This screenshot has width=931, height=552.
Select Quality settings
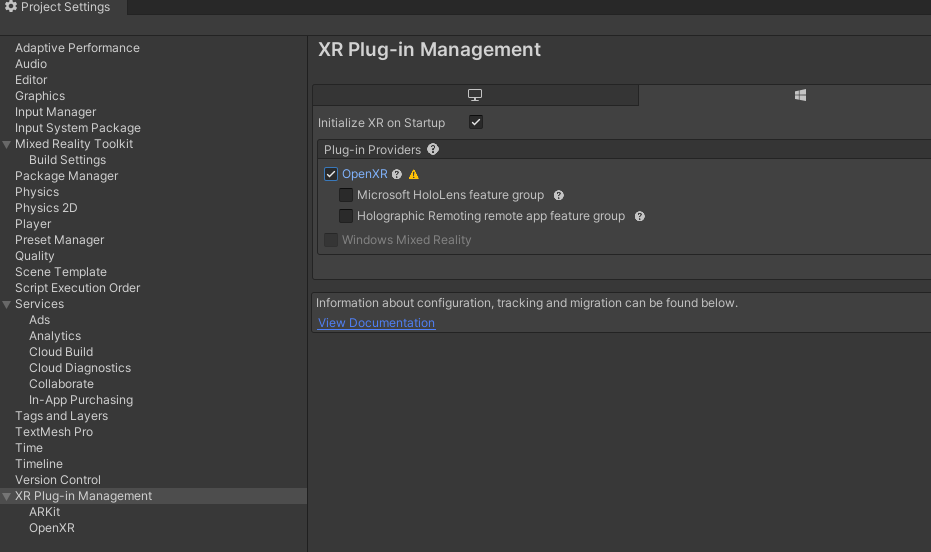[x=34, y=256]
